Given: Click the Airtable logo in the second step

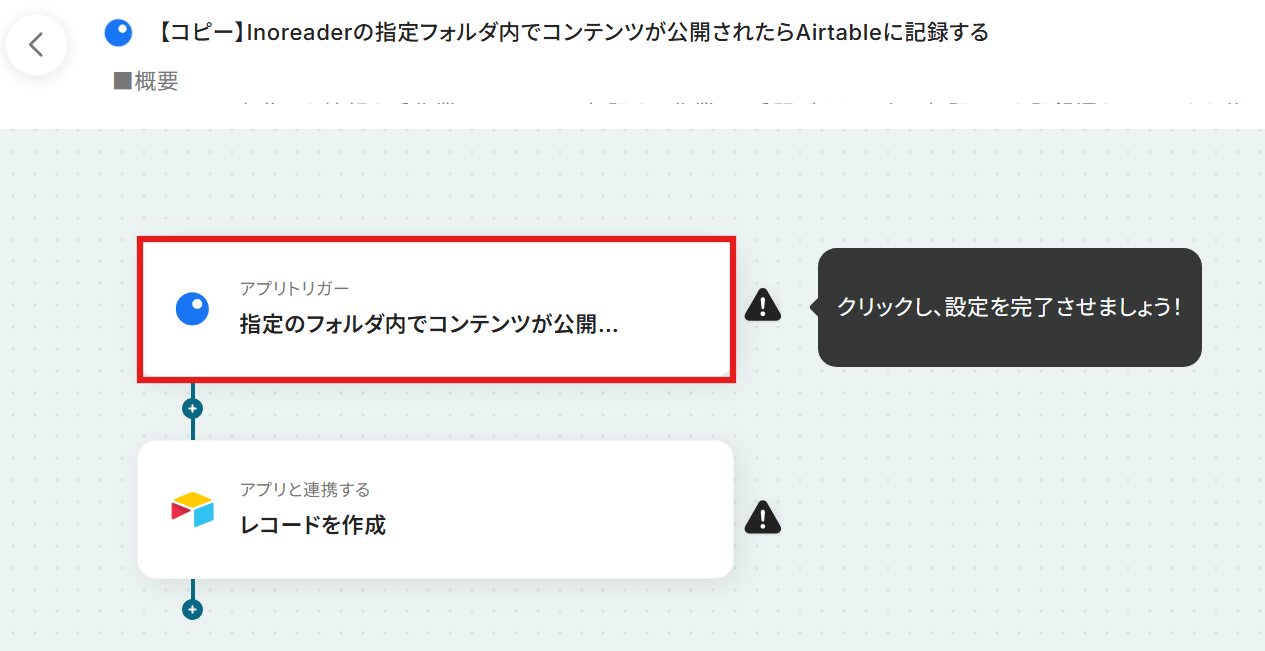Looking at the screenshot, I should (x=192, y=510).
